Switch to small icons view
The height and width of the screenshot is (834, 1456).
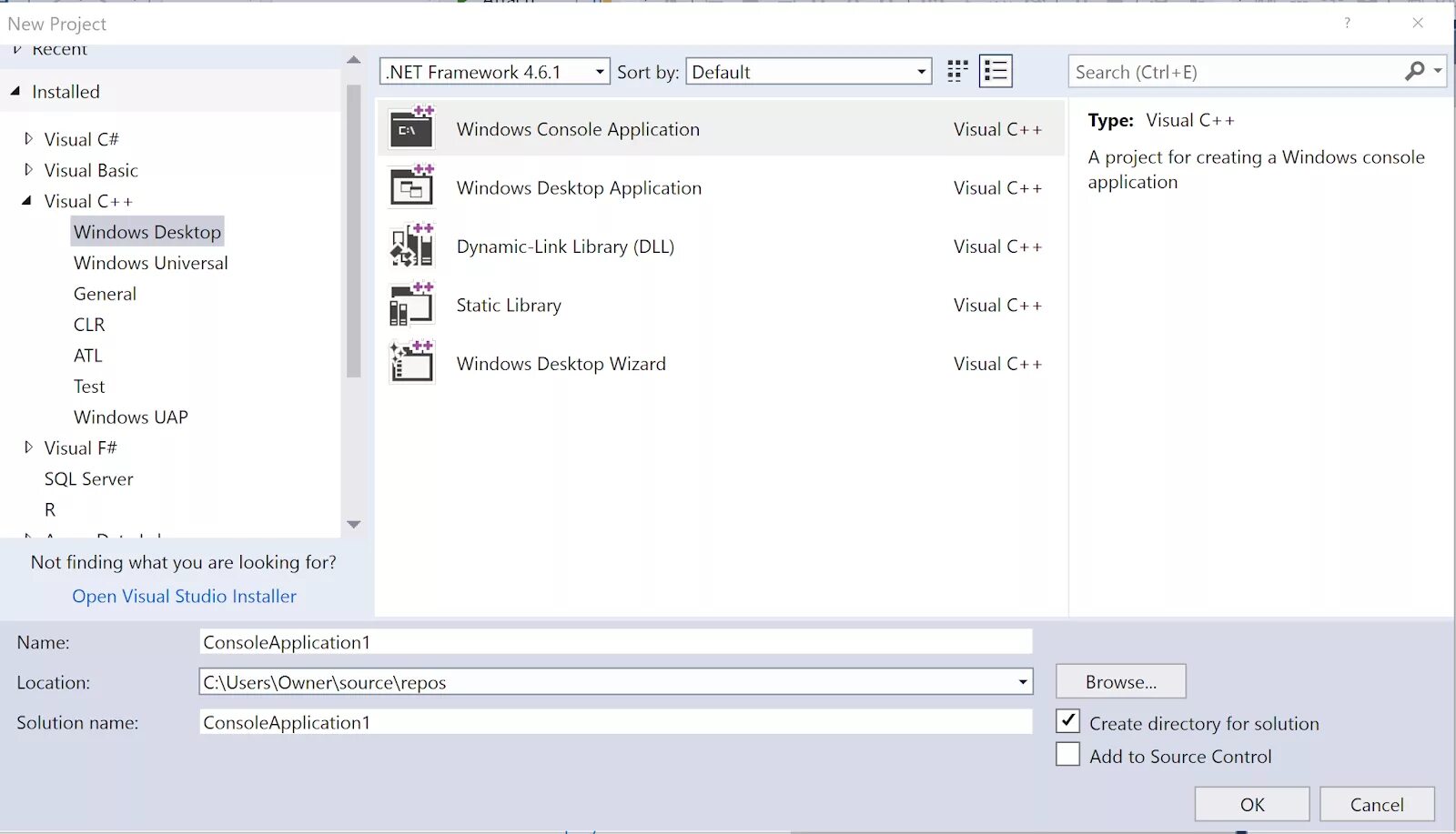coord(957,71)
